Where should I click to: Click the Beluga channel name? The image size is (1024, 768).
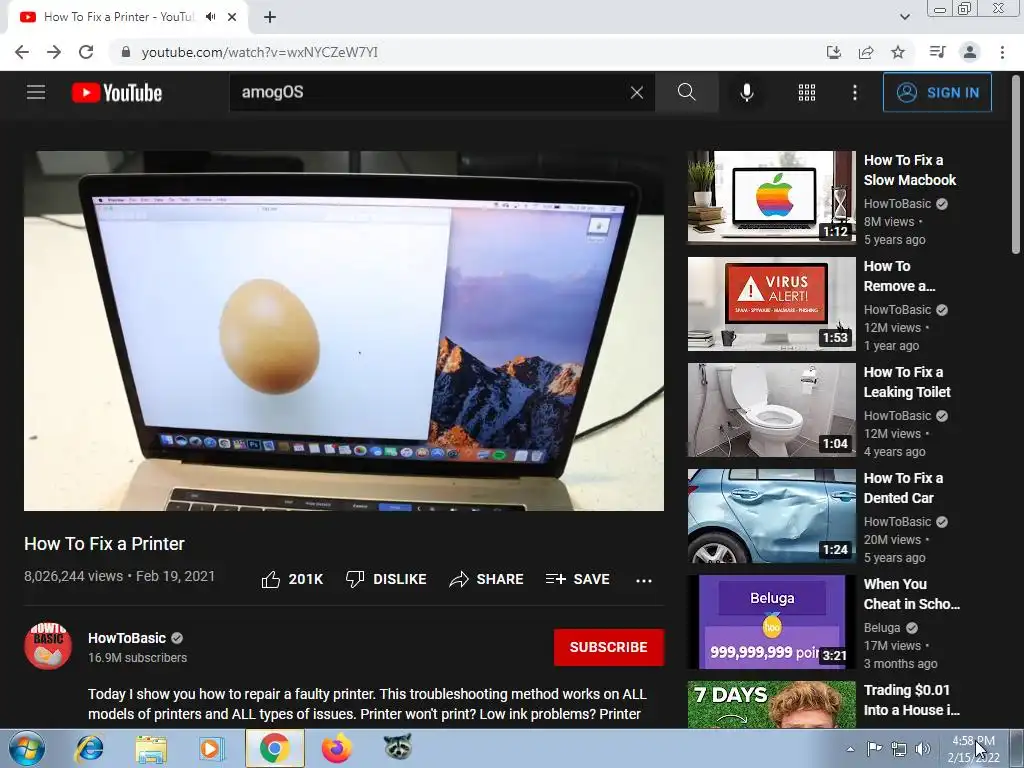click(x=882, y=628)
